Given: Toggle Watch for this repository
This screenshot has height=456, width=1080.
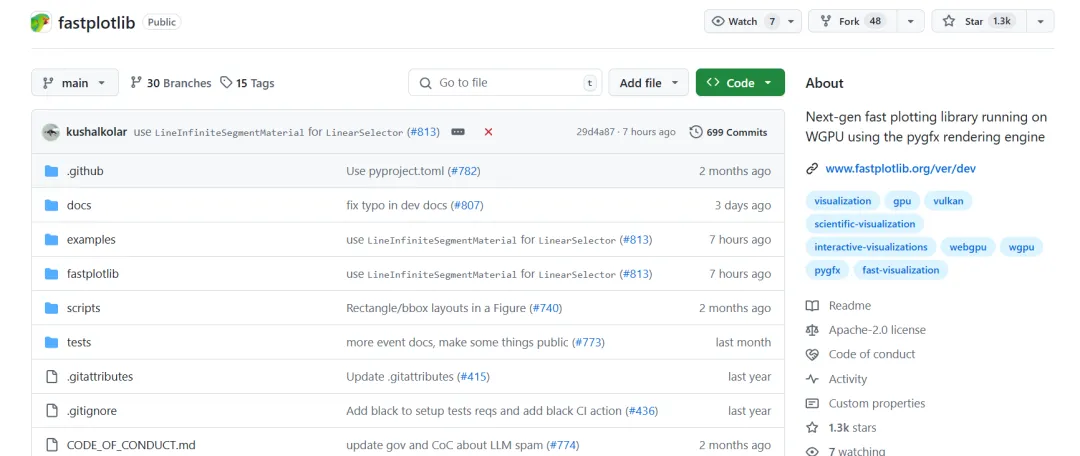Looking at the screenshot, I should (x=743, y=21).
